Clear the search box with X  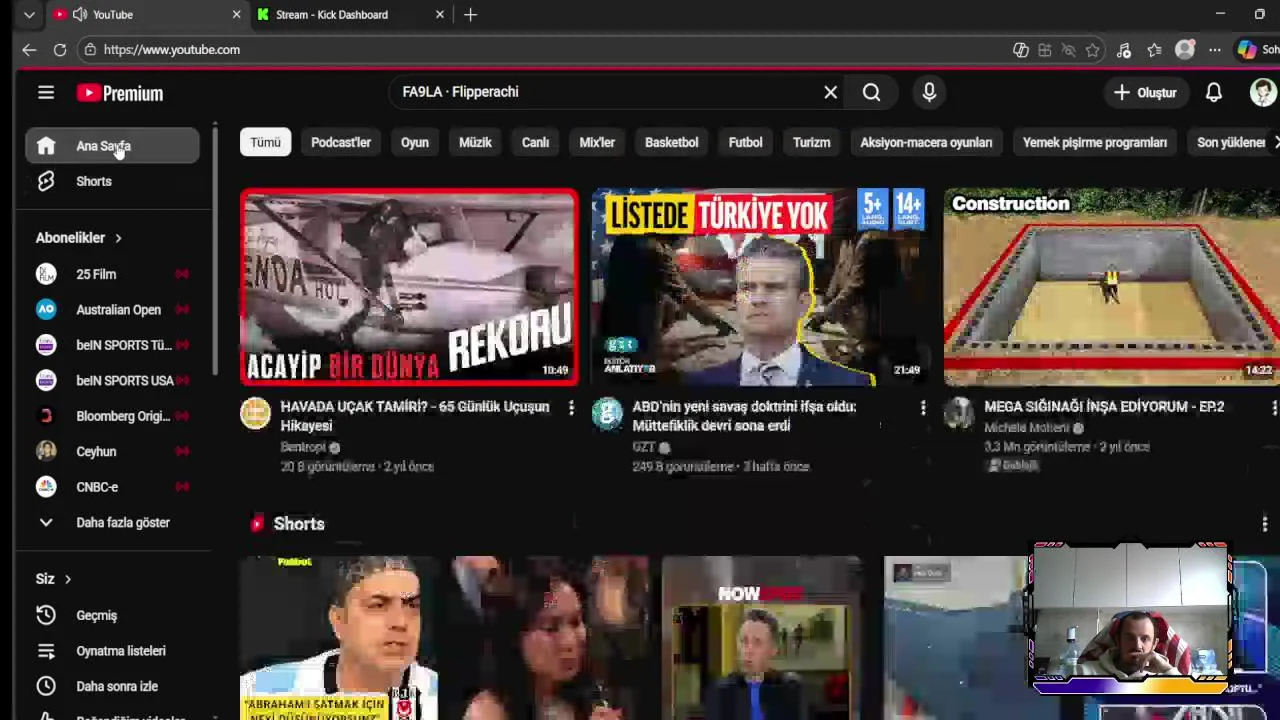(830, 92)
